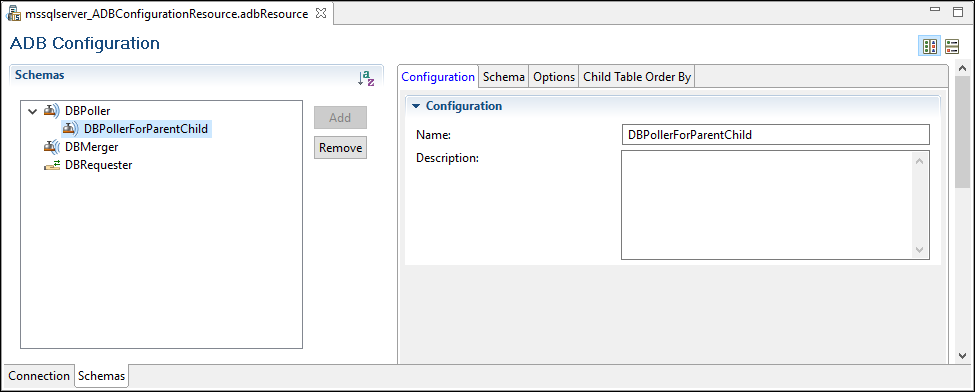The width and height of the screenshot is (975, 392).
Task: Select DBMerger in the schemas tree
Action: coord(91,147)
